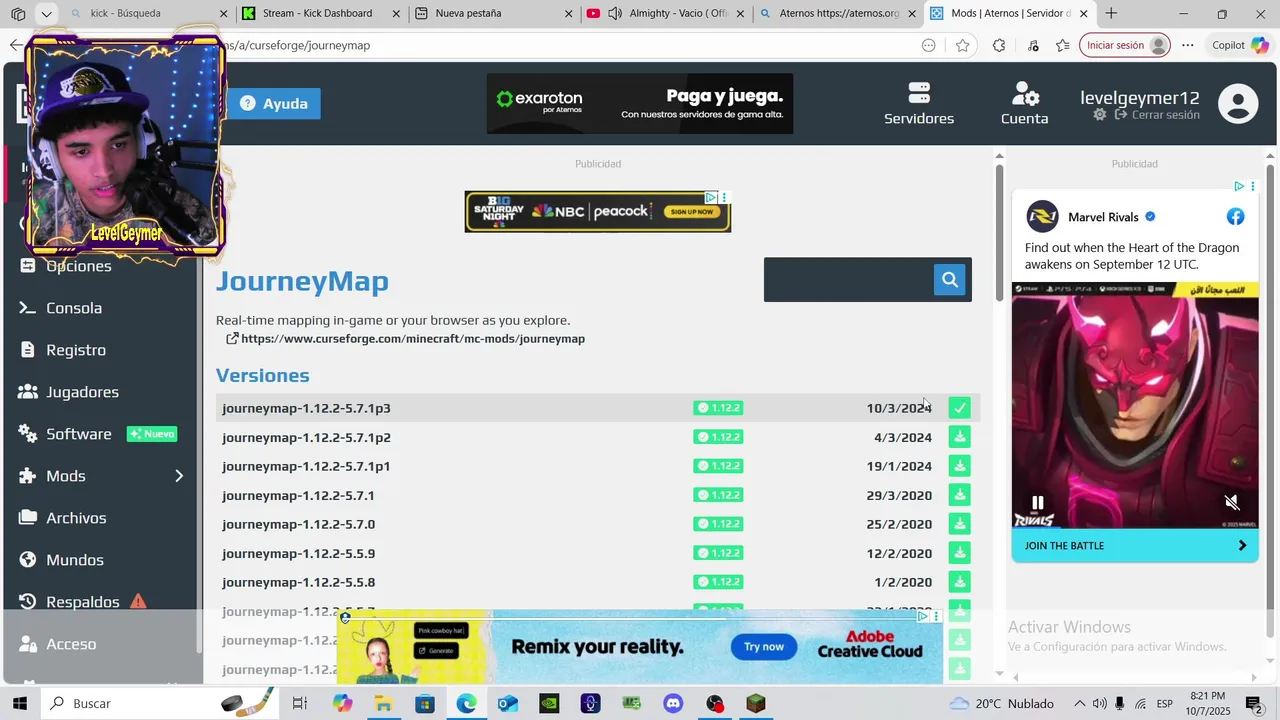Open Windows Start menu

coord(19,704)
